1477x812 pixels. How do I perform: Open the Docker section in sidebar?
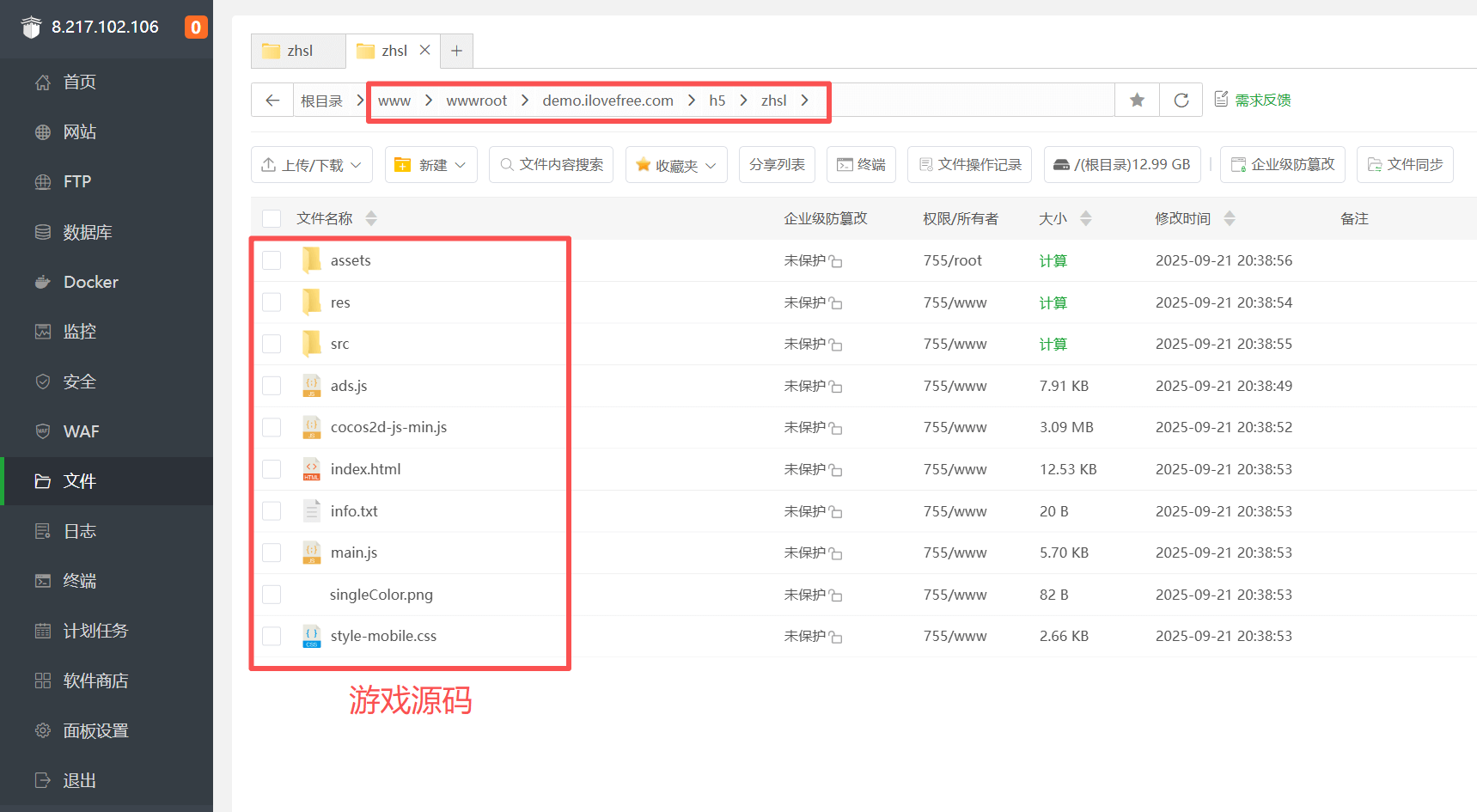coord(90,281)
